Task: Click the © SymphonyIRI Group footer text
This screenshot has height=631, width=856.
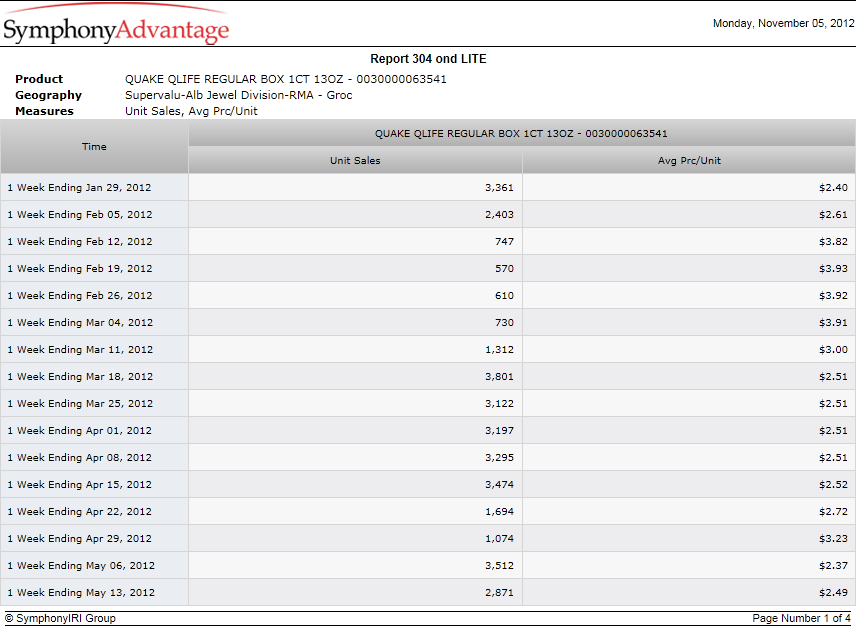Action: [61, 618]
